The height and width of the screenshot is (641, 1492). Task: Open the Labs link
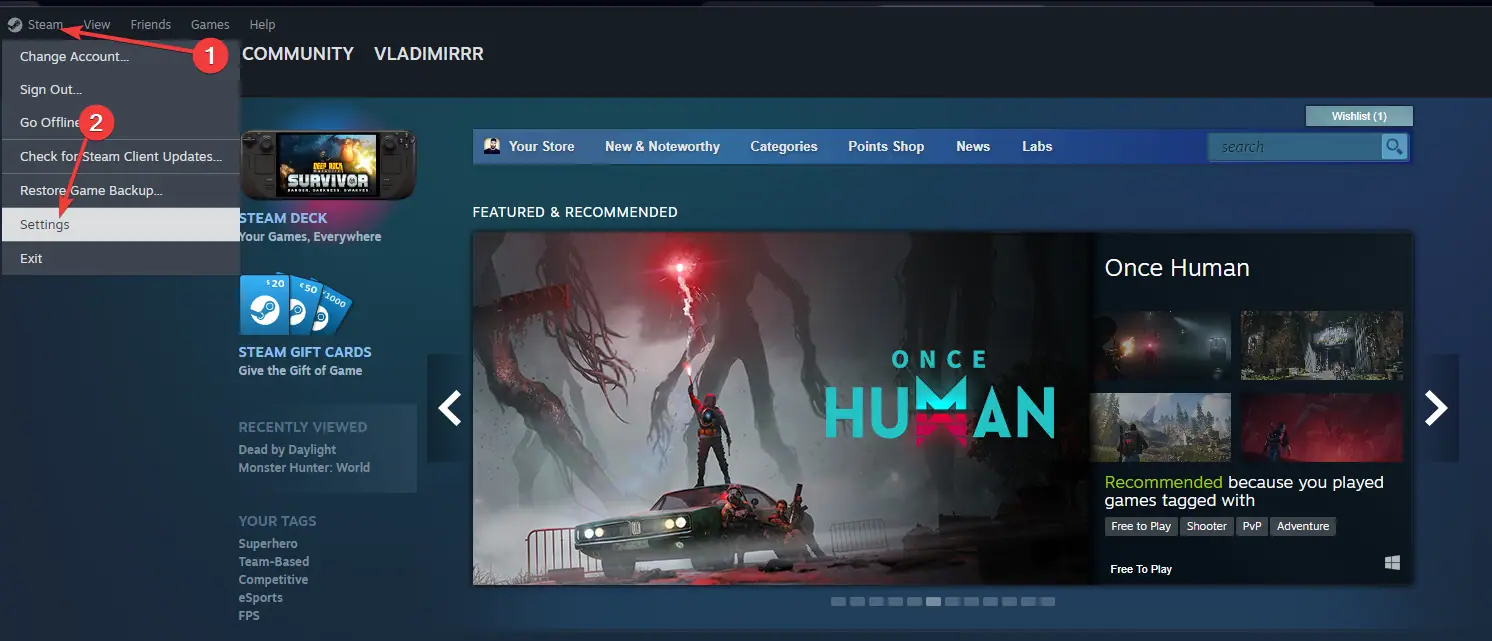pos(1037,146)
